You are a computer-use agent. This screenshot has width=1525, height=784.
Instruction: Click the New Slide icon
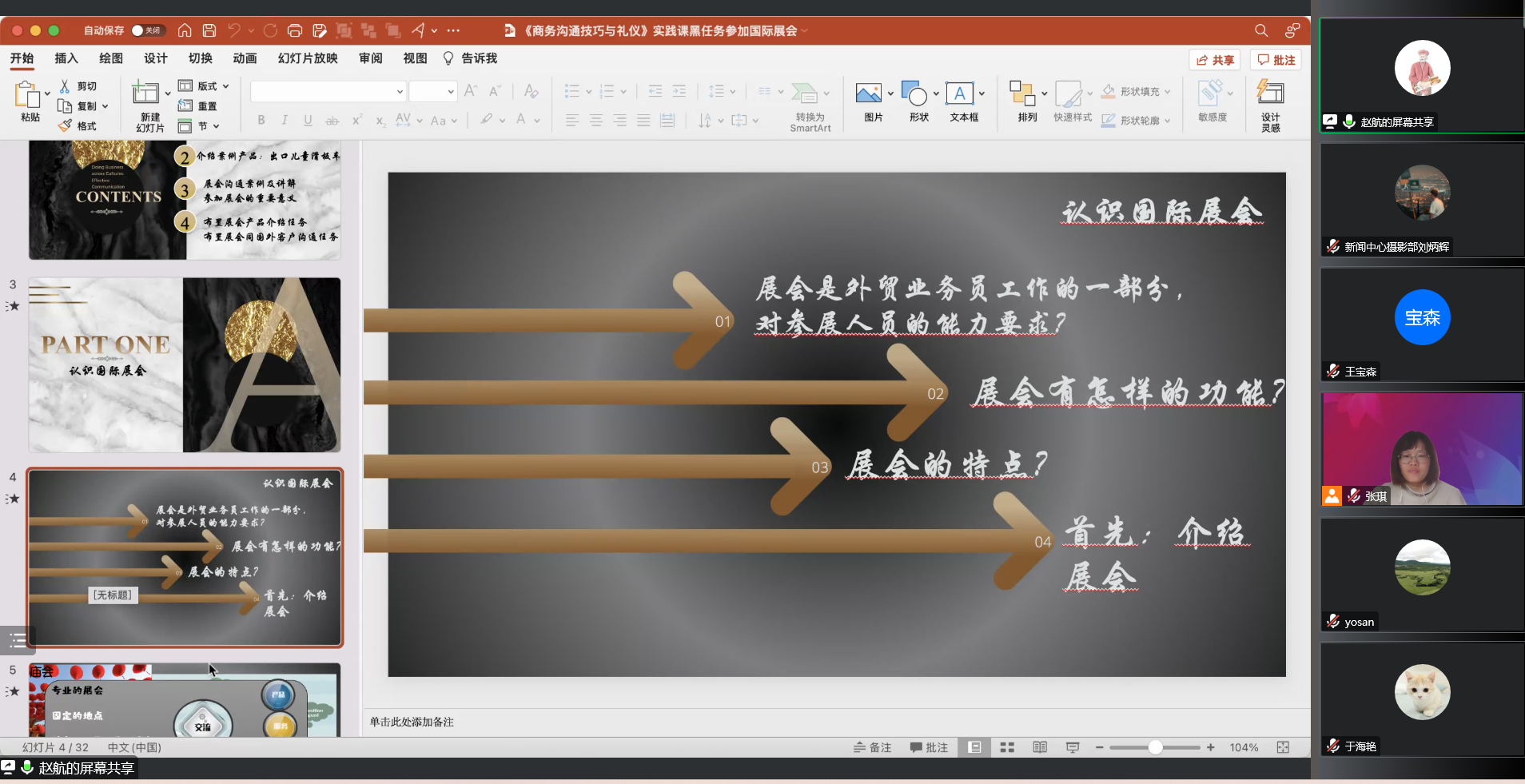click(145, 94)
